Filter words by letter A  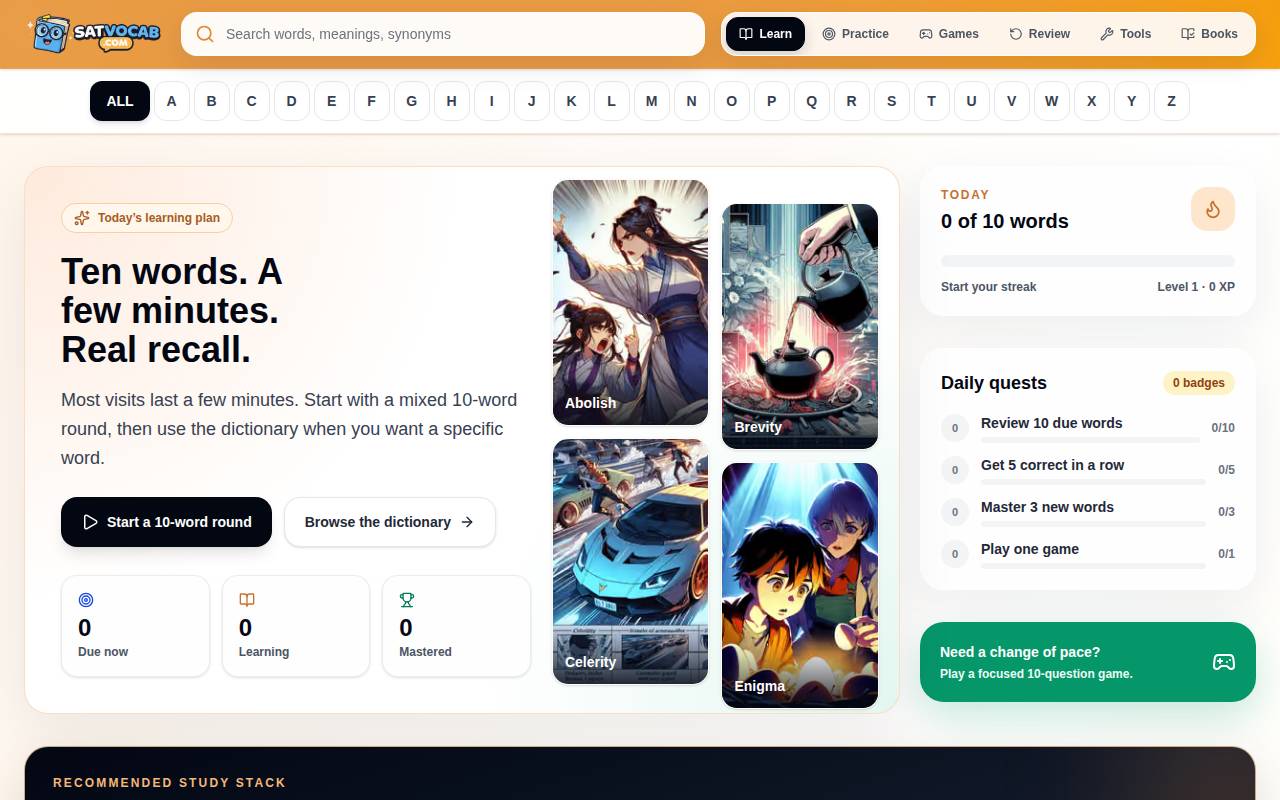172,101
